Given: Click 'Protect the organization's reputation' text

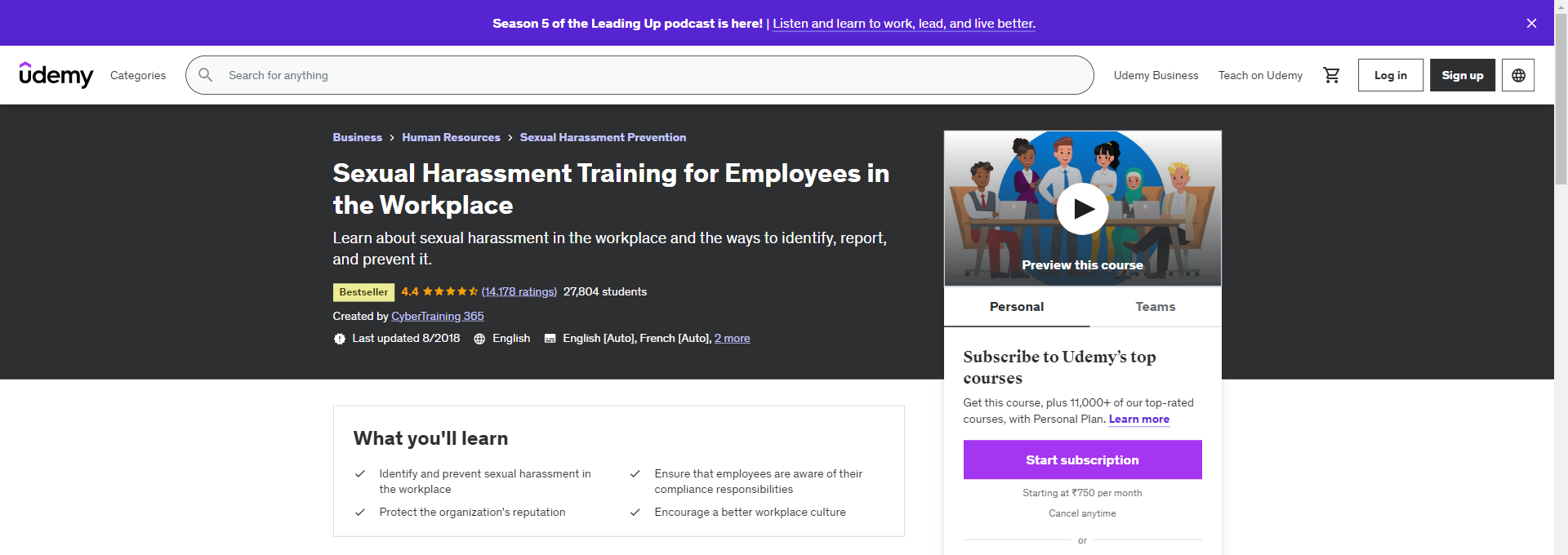Looking at the screenshot, I should coord(472,512).
